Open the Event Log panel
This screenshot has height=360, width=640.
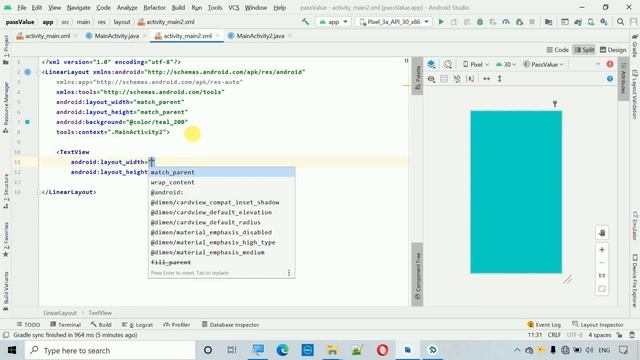tap(544, 324)
